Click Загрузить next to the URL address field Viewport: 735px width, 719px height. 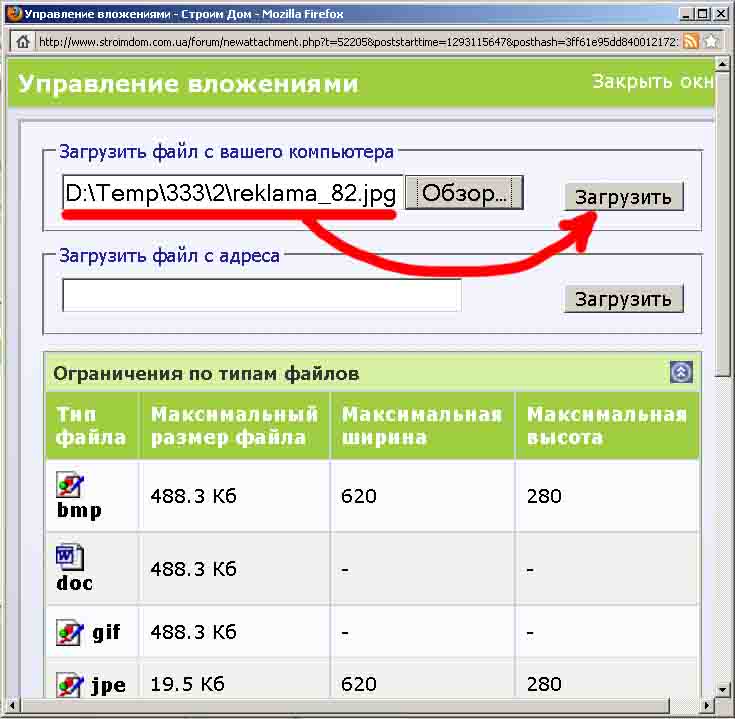click(x=623, y=299)
